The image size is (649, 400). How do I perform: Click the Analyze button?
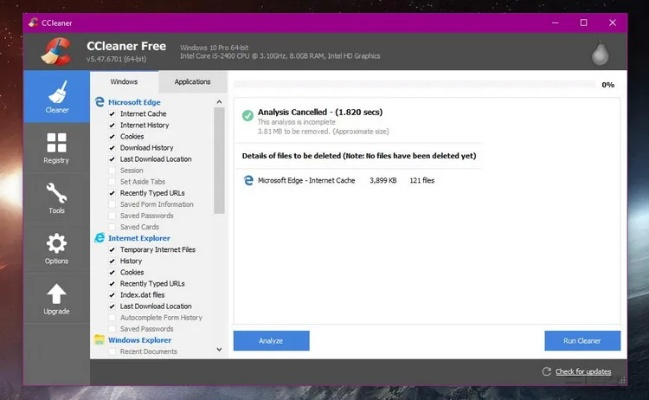pos(271,341)
